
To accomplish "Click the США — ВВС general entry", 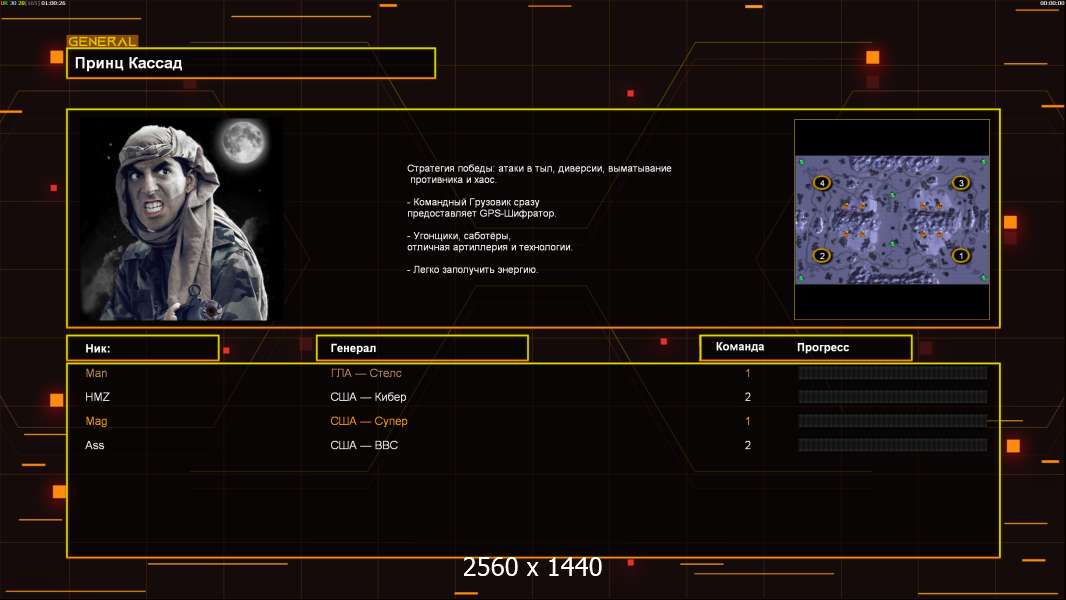I will (x=364, y=445).
